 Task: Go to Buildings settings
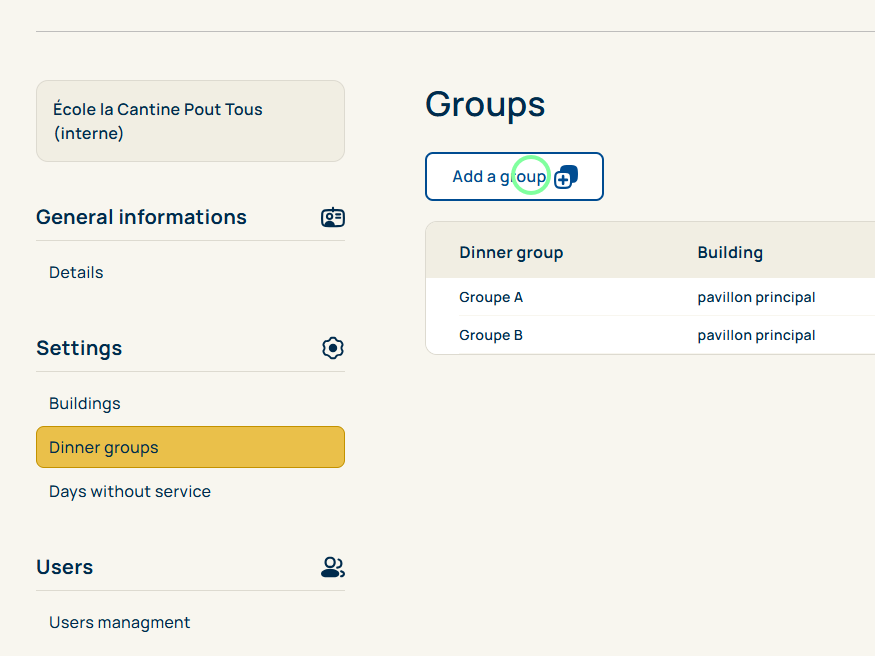pos(85,403)
